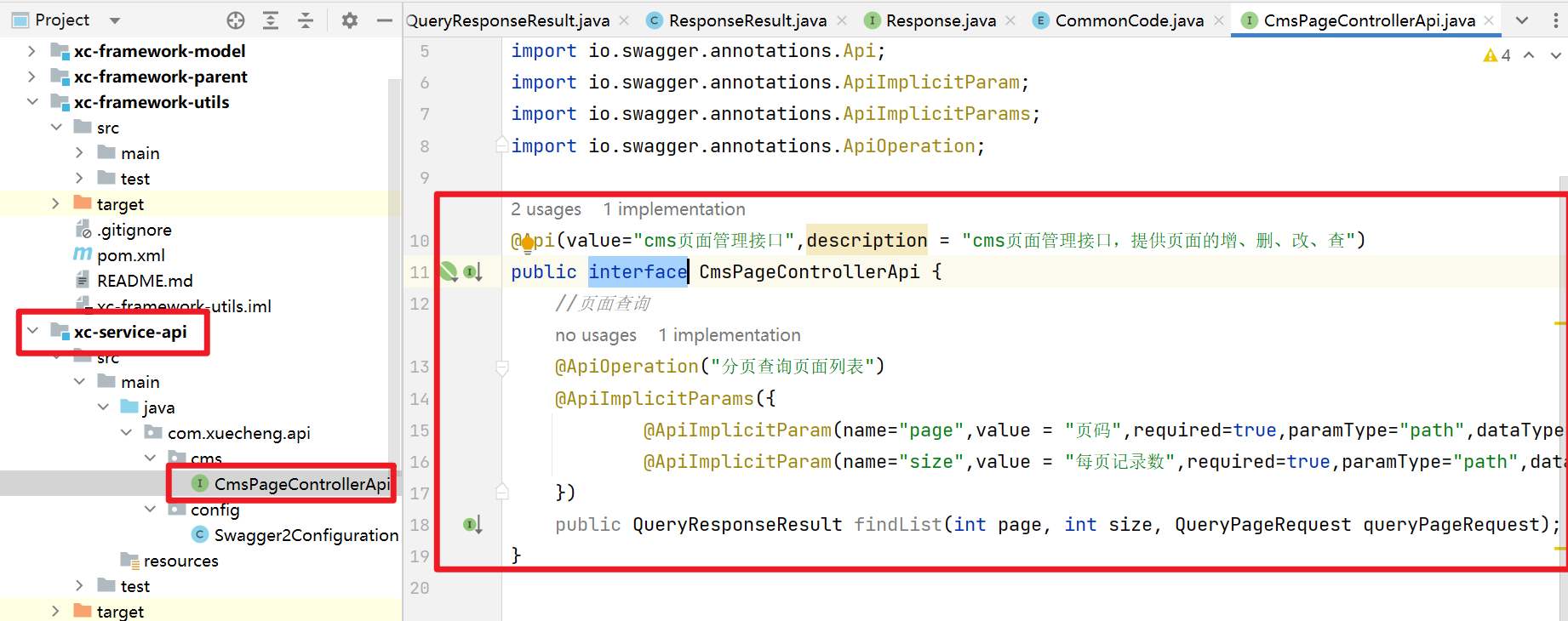Click the implemented-method gutter icon on line 18
This screenshot has width=1568, height=621.
coord(472,525)
